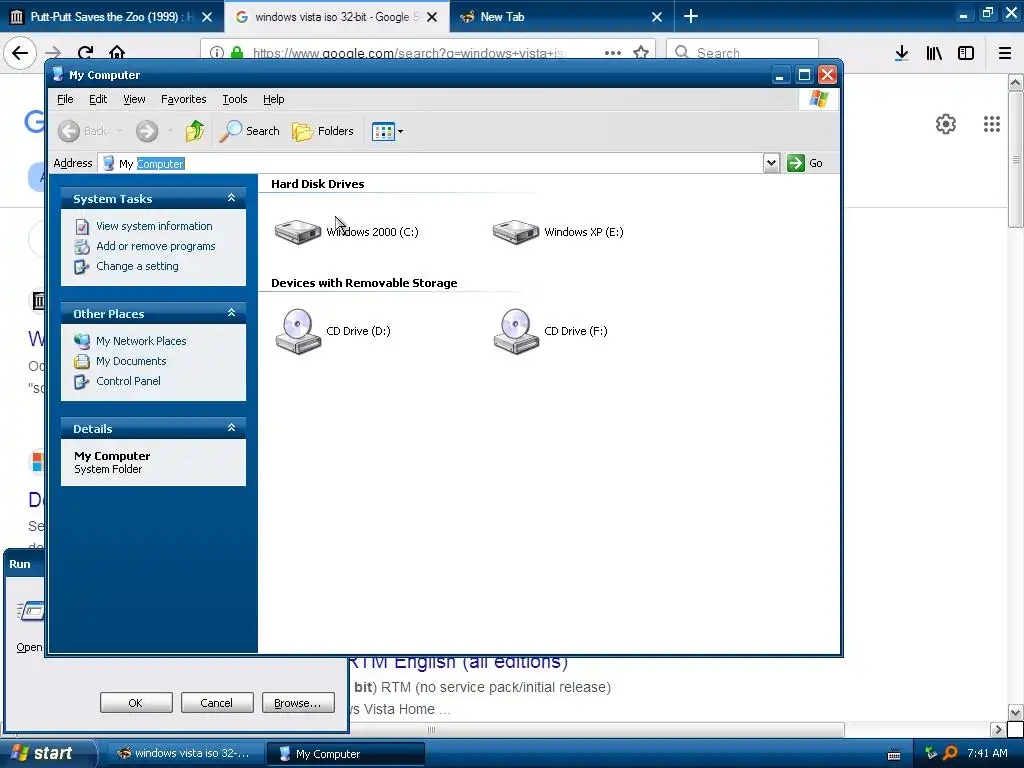This screenshot has height=768, width=1024.
Task: Click OK in the Run dialog
Action: coord(136,703)
